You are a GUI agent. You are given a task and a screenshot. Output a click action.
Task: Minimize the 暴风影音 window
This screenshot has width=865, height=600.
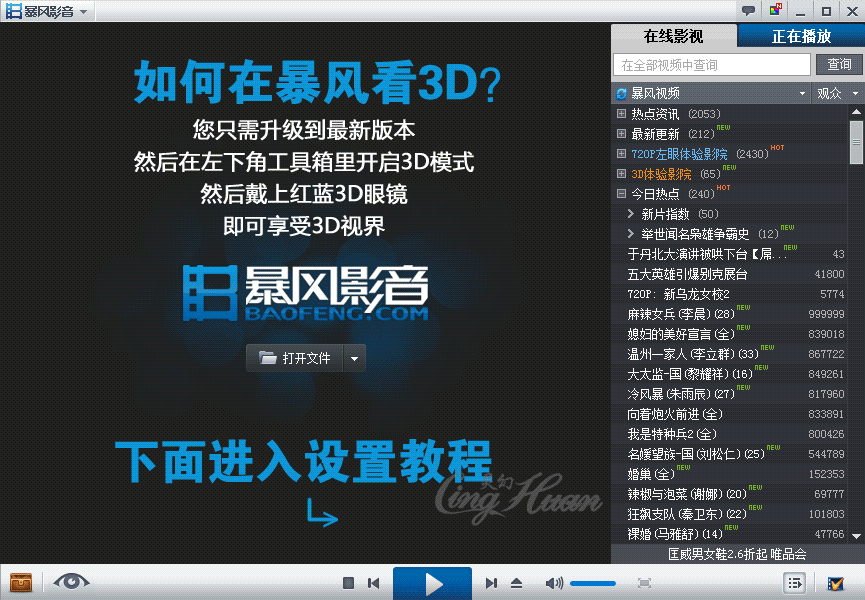point(800,11)
